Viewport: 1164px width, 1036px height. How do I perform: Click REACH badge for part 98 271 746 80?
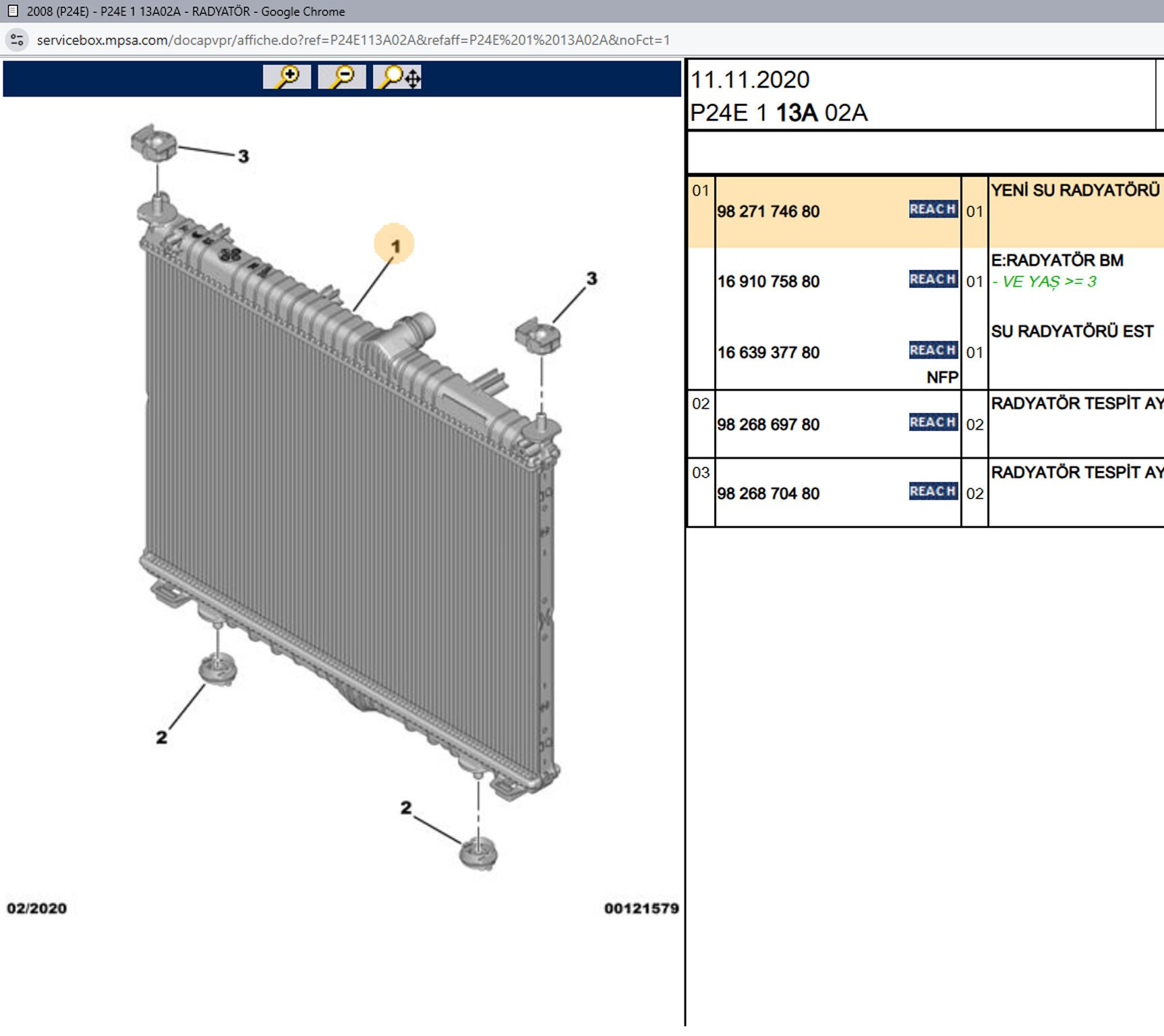pos(933,210)
